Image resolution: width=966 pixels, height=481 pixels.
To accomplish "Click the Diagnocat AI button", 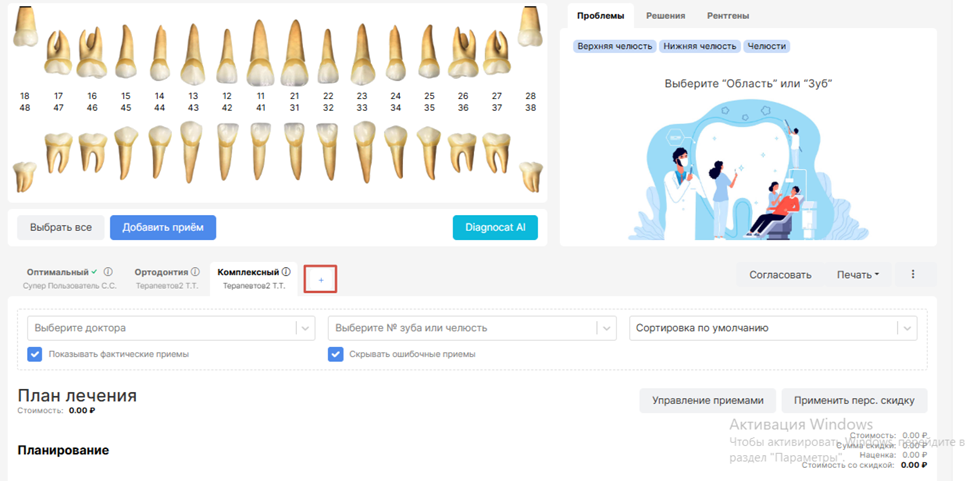I will pyautogui.click(x=495, y=227).
